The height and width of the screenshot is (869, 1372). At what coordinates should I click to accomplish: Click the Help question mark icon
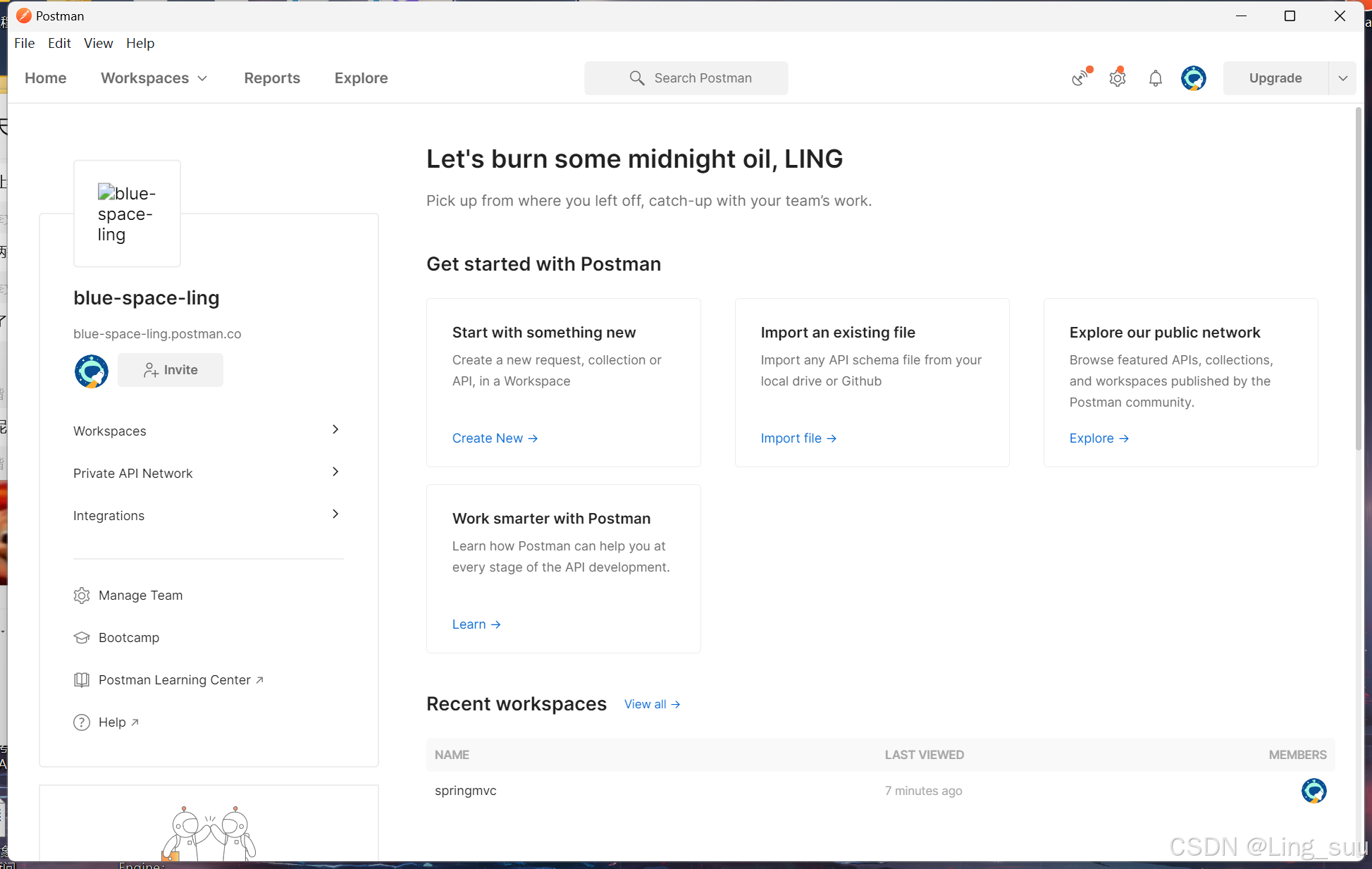point(82,722)
